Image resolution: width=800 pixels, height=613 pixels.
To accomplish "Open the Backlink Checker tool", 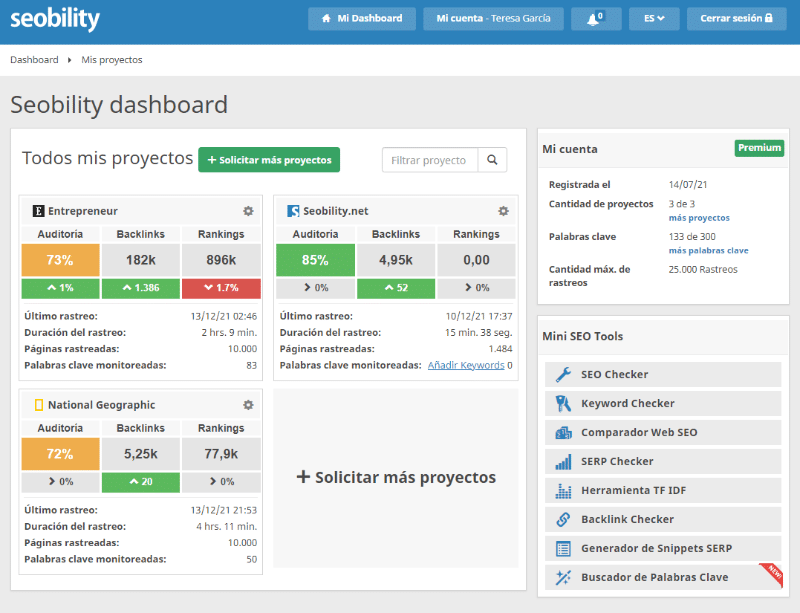I will [x=663, y=519].
